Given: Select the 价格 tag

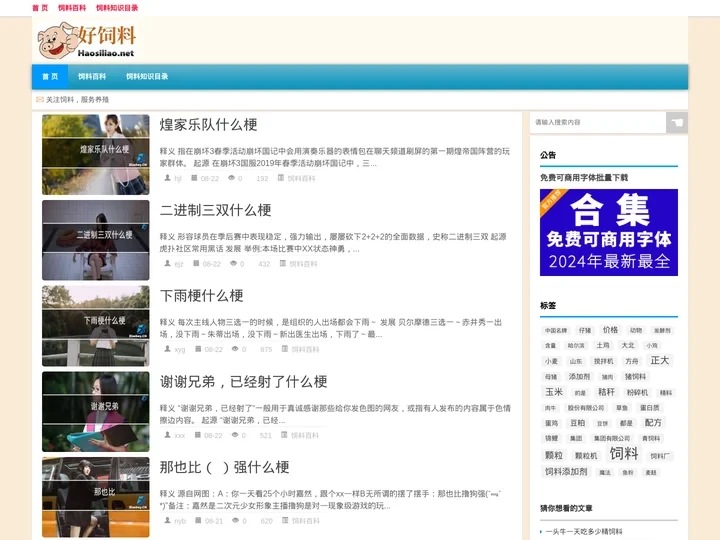Looking at the screenshot, I should (x=610, y=330).
